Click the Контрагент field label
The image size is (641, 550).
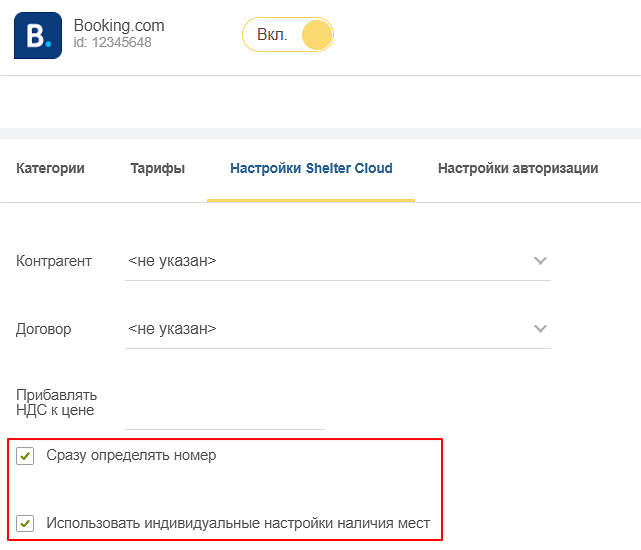point(54,261)
